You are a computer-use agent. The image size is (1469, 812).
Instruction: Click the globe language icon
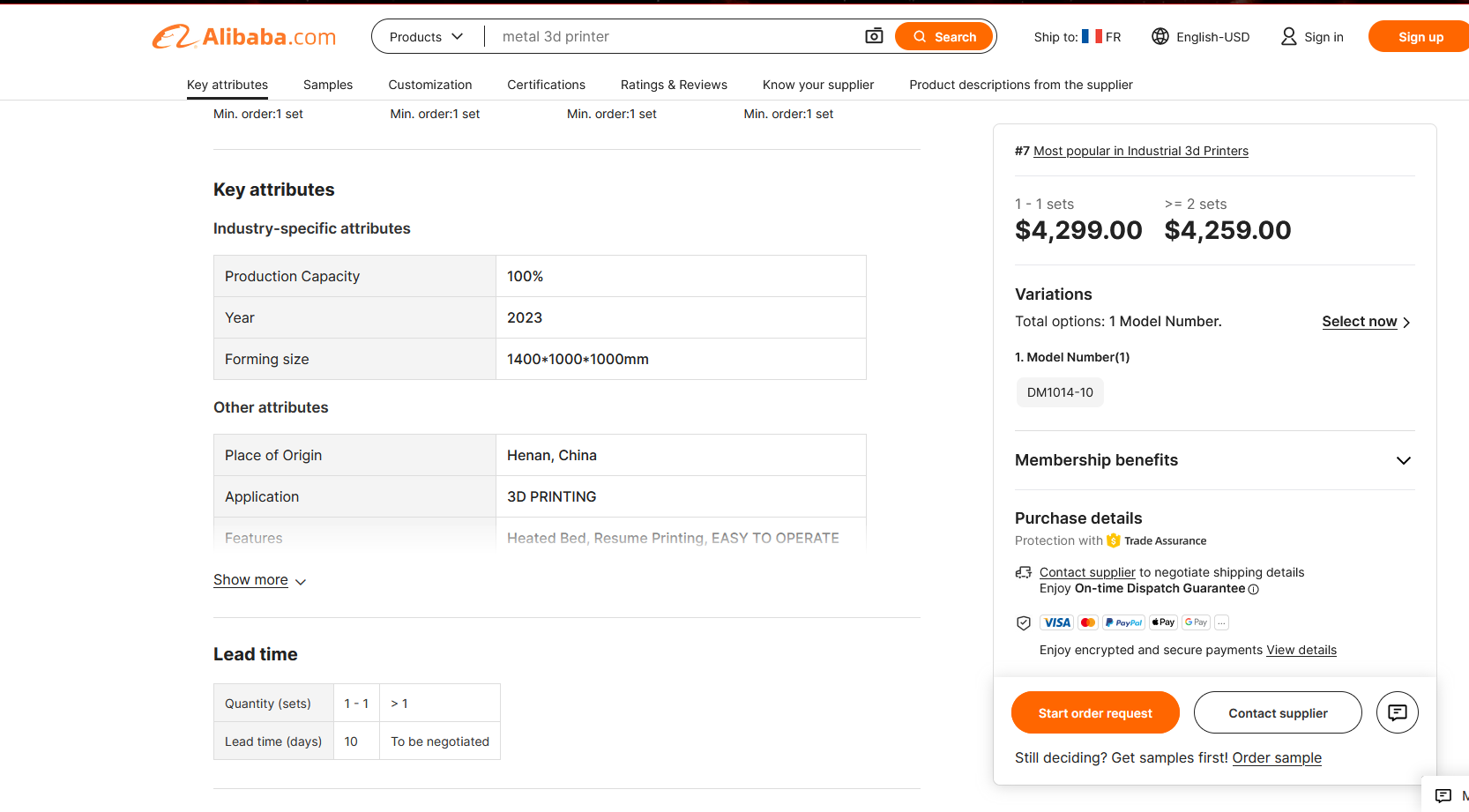1160,36
